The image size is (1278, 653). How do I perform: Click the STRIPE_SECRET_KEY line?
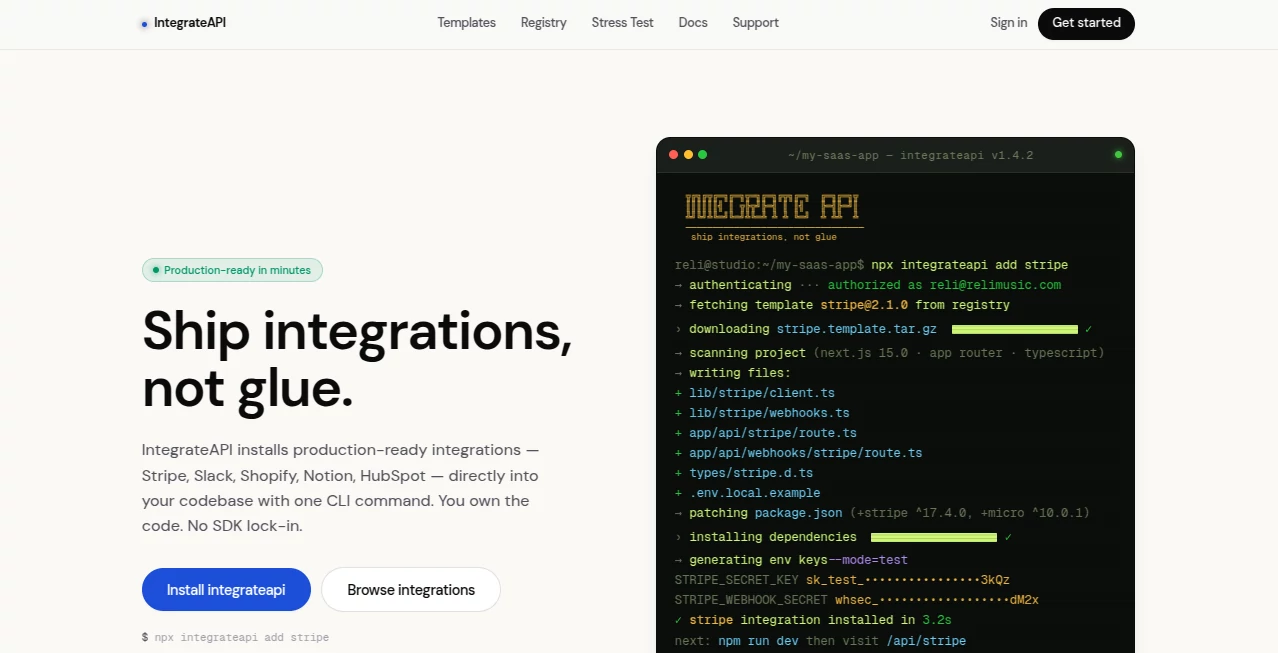pyautogui.click(x=842, y=580)
